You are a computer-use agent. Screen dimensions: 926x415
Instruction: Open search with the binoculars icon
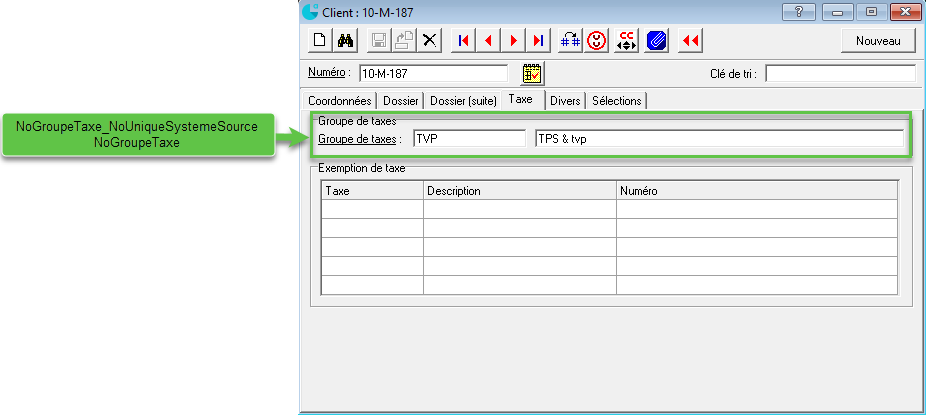[x=344, y=41]
